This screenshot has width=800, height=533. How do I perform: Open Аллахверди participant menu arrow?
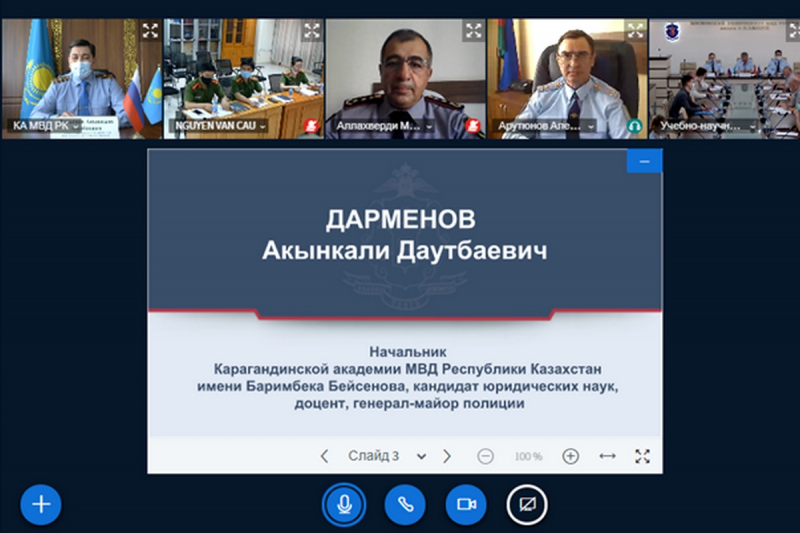[429, 126]
